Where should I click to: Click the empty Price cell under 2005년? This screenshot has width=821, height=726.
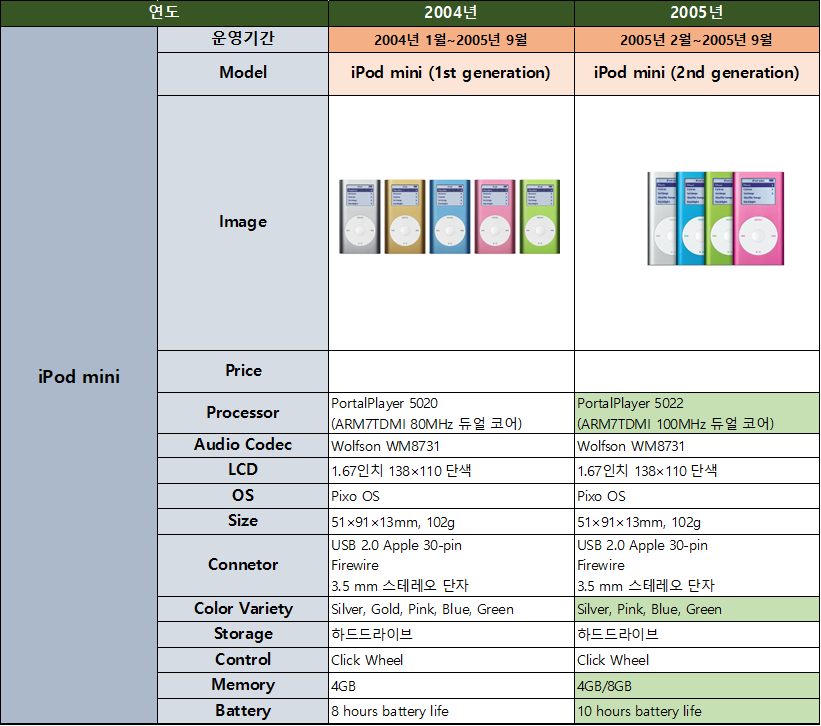click(x=697, y=372)
